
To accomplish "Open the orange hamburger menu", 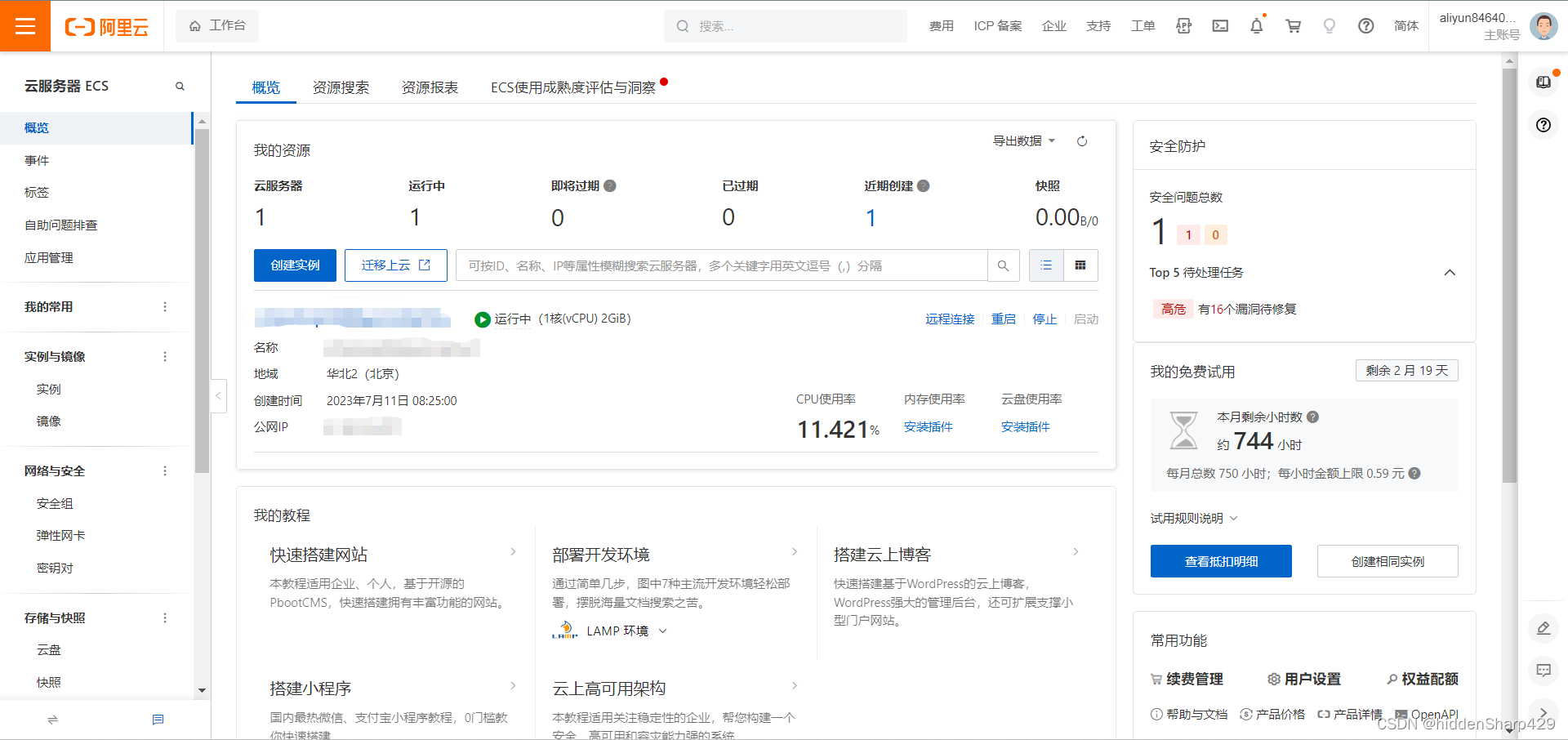I will 25,26.
